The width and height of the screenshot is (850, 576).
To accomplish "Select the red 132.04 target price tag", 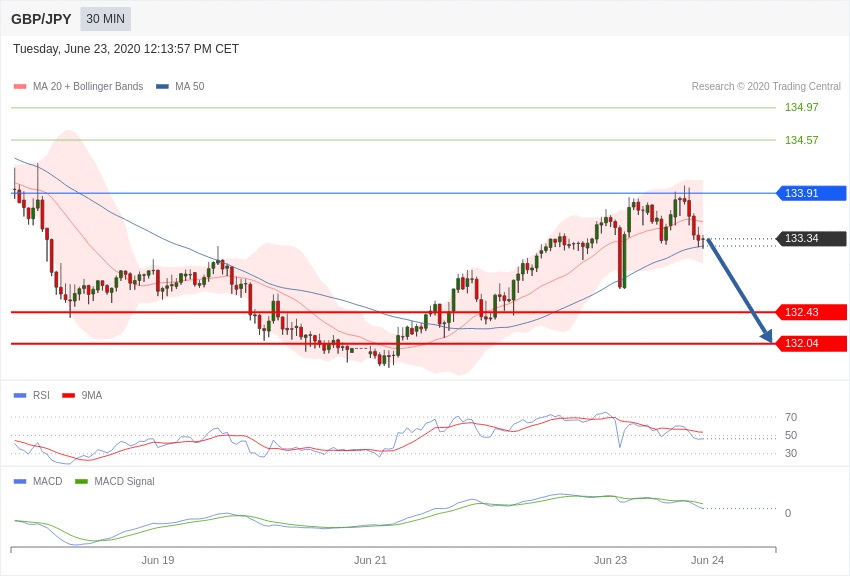I will (x=811, y=343).
